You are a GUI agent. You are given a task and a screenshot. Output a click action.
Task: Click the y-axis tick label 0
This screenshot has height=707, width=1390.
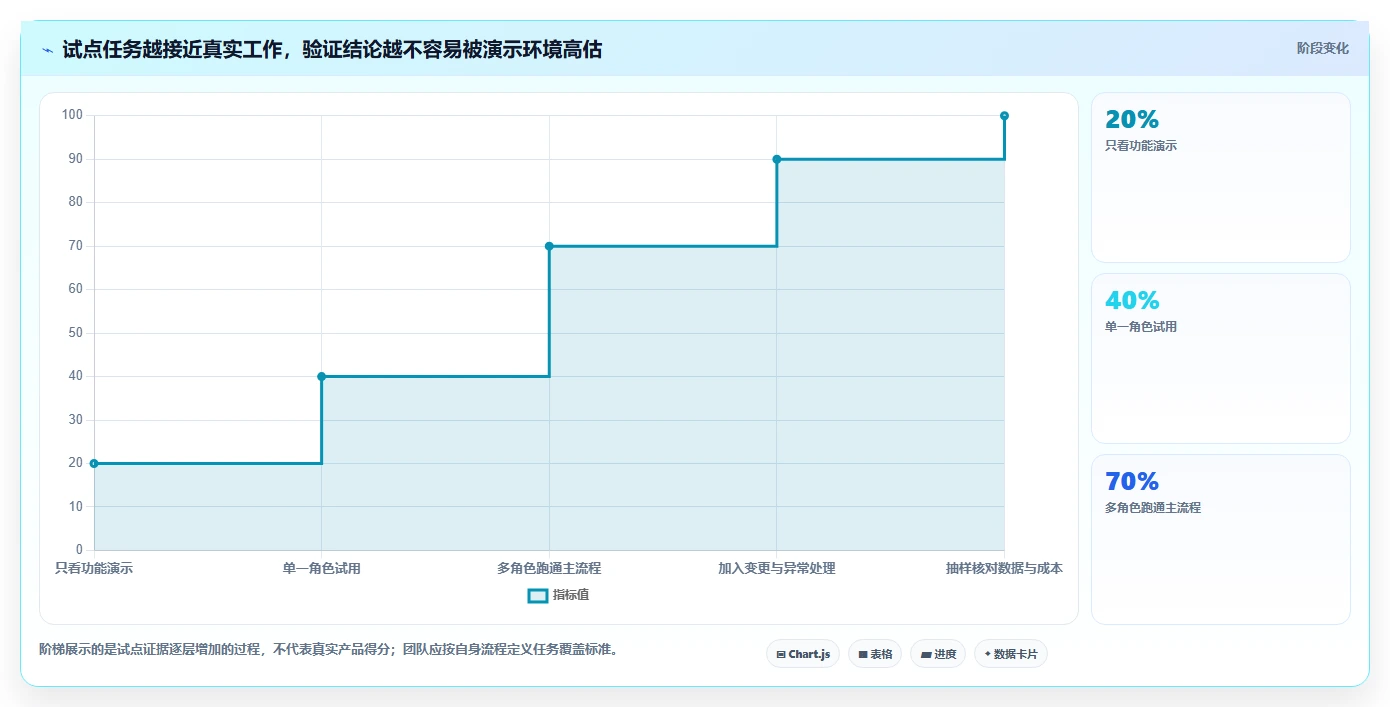pos(79,550)
